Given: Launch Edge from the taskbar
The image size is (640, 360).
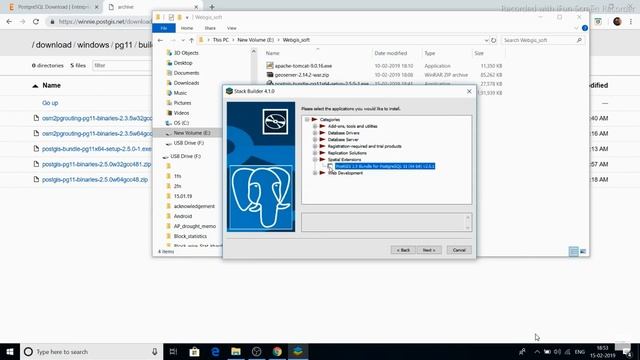Looking at the screenshot, I should (x=215, y=351).
